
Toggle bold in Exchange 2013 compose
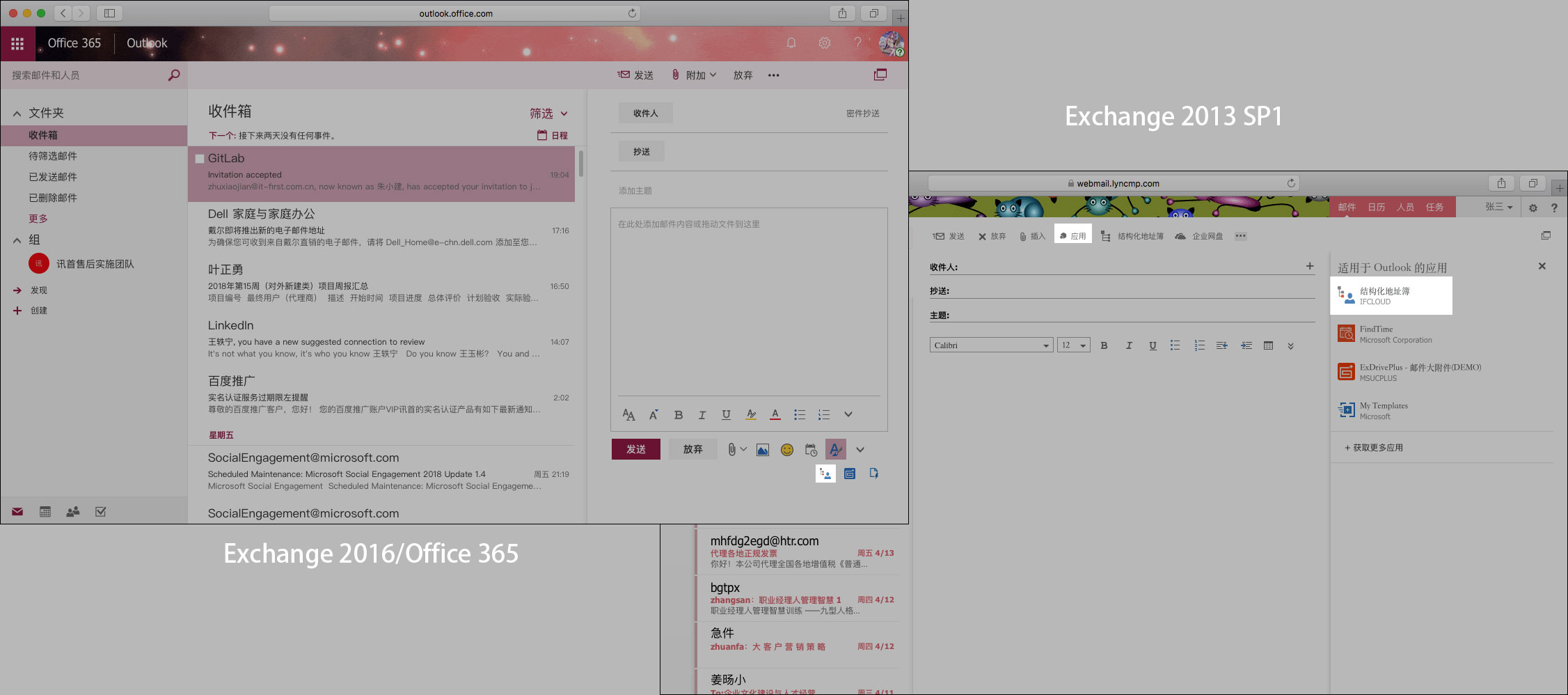coord(1104,345)
